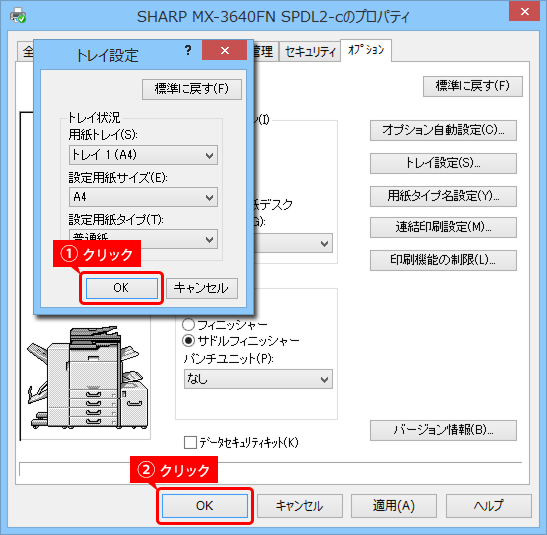Select the フィニッシャー radio button

click(x=188, y=325)
